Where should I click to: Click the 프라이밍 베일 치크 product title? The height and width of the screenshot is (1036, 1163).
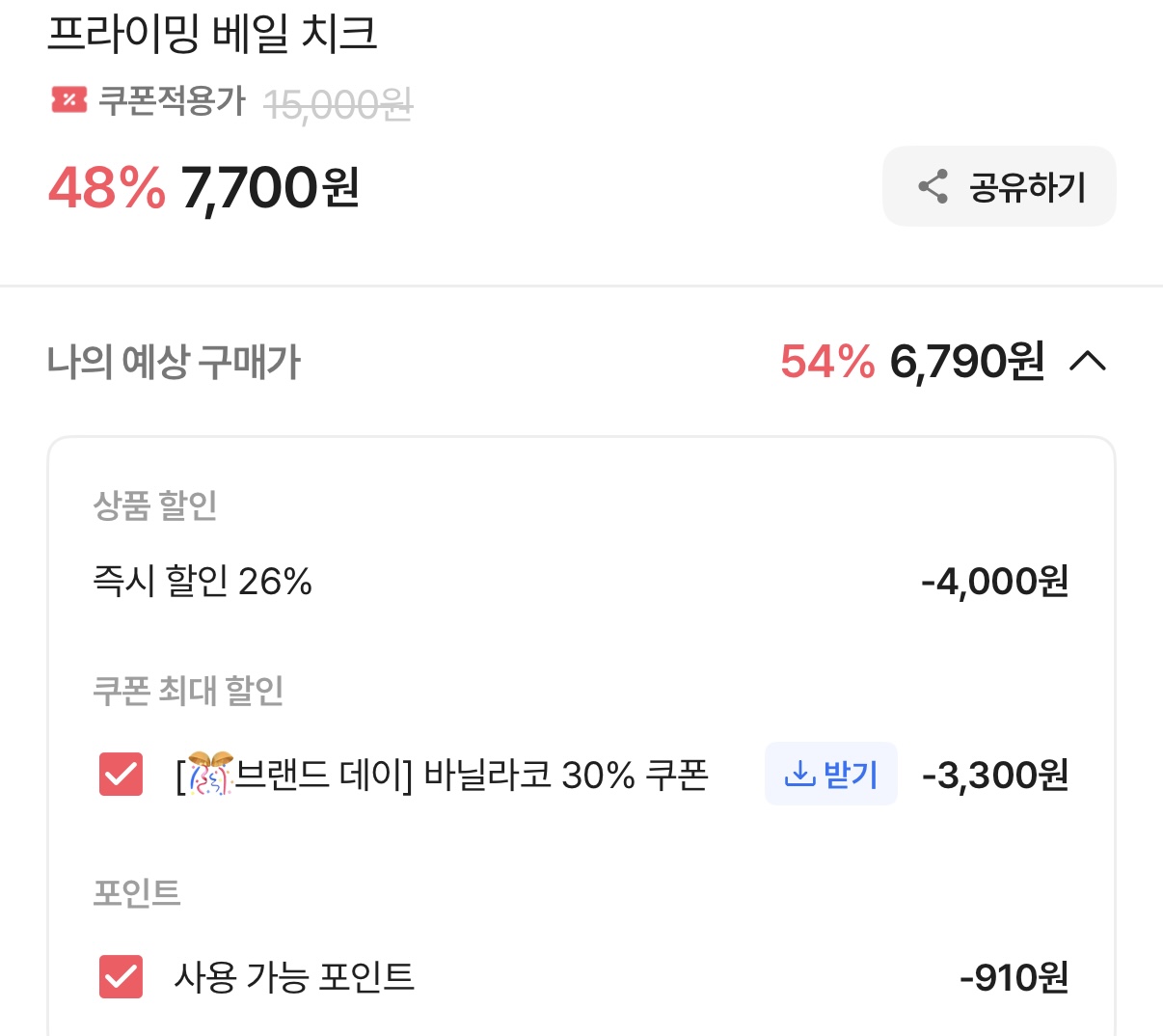pyautogui.click(x=211, y=34)
